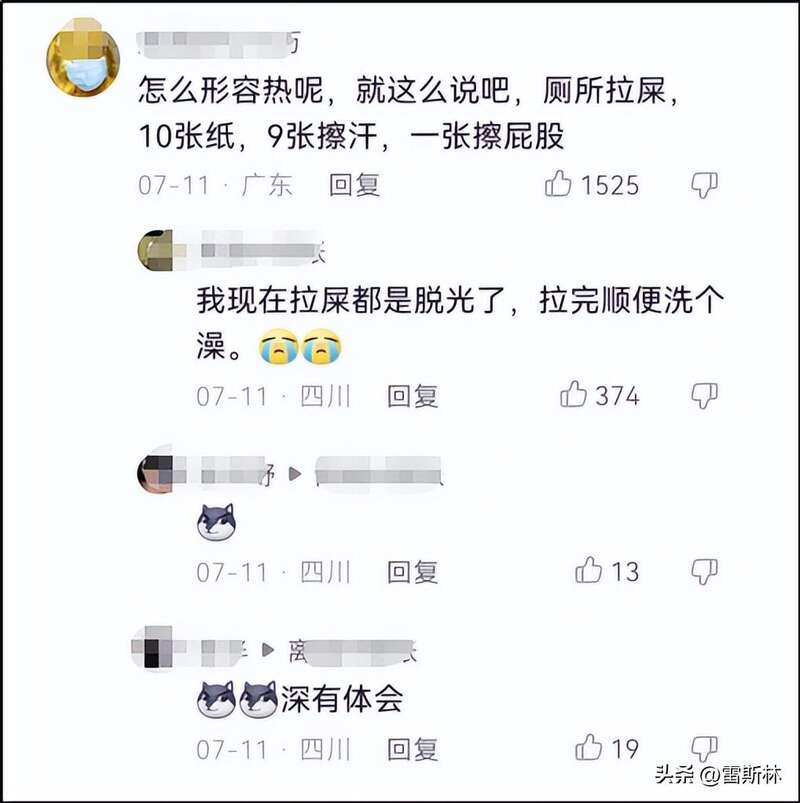Click 回复 under the 13-like husky reply
Screen dimensions: 800x803
click(x=412, y=572)
